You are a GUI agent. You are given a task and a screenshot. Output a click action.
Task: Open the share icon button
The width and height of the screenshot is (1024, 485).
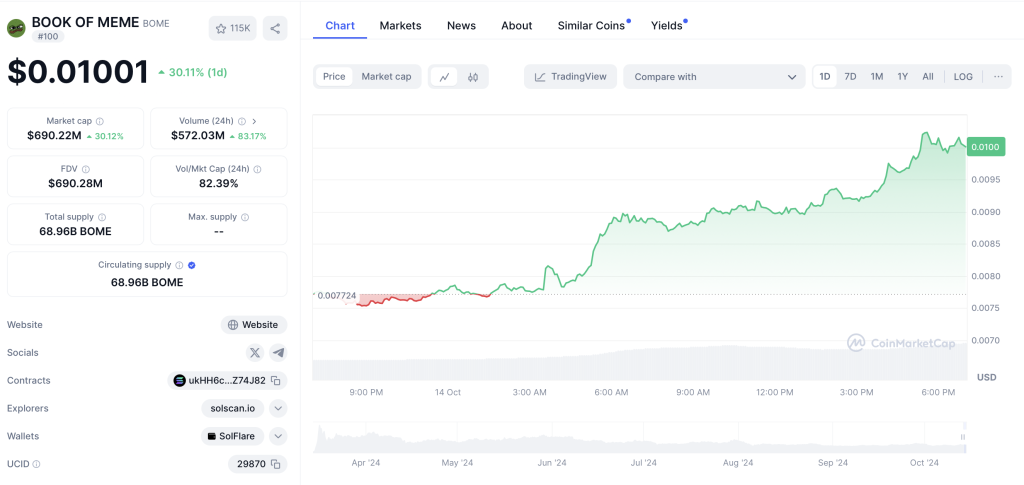click(x=275, y=29)
